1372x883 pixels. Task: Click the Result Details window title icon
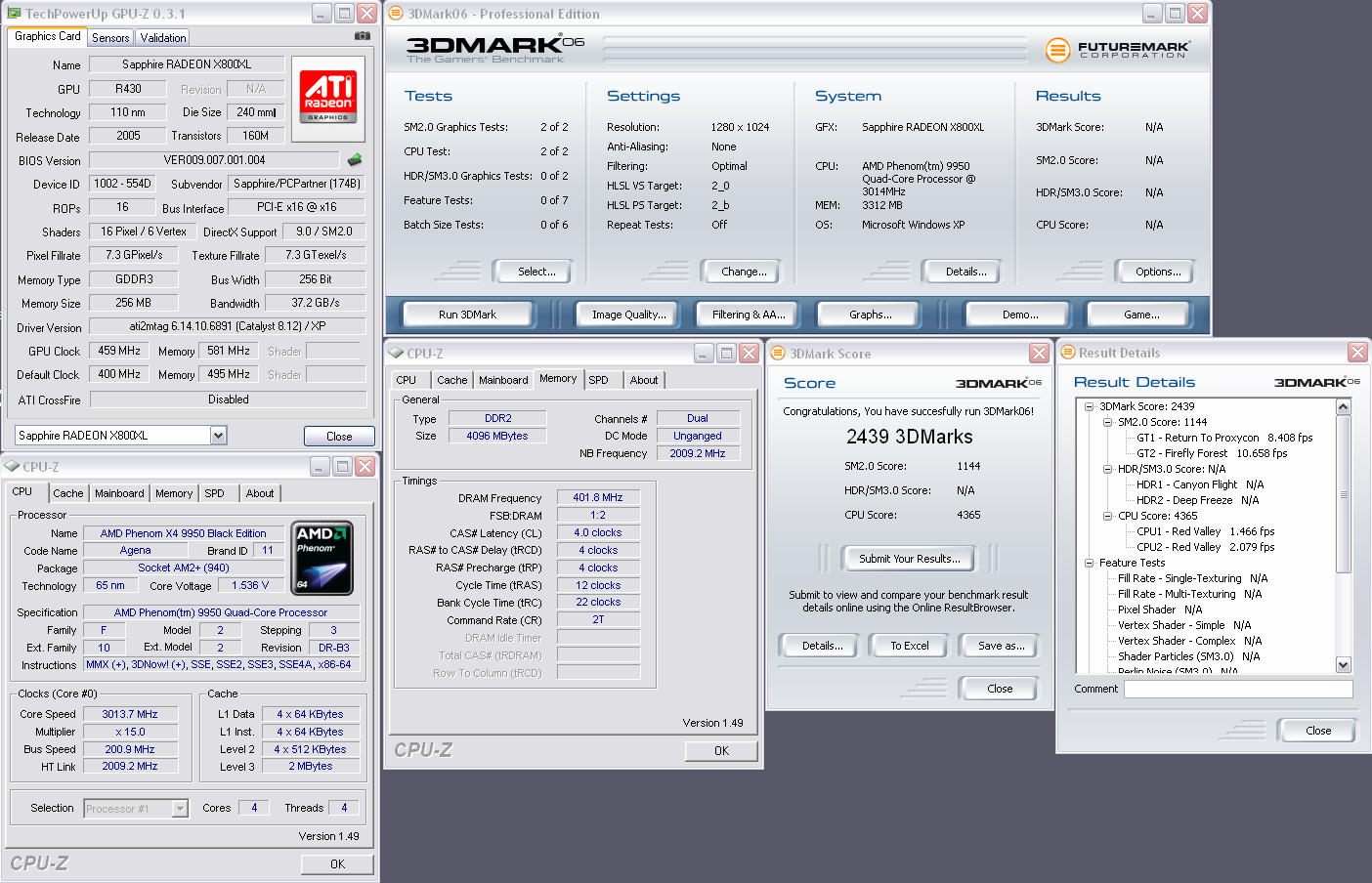click(x=1068, y=352)
